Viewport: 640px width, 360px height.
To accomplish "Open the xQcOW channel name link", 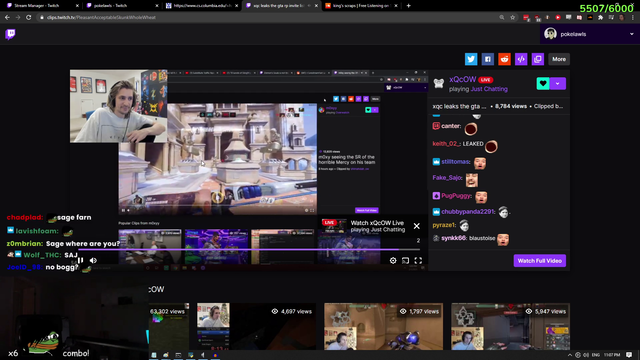I will point(462,80).
